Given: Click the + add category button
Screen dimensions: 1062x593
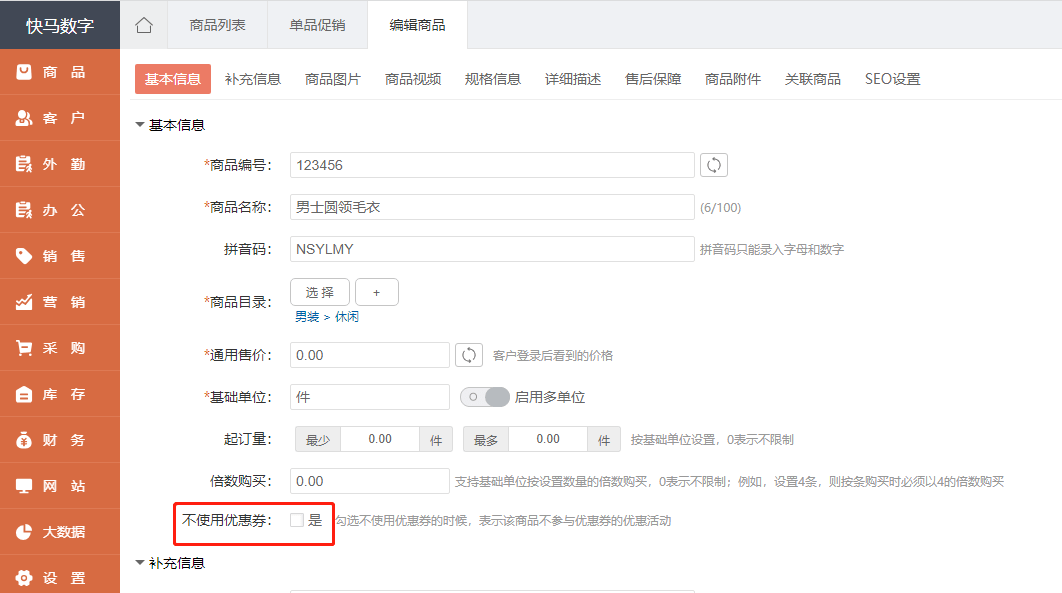Looking at the screenshot, I should point(377,292).
